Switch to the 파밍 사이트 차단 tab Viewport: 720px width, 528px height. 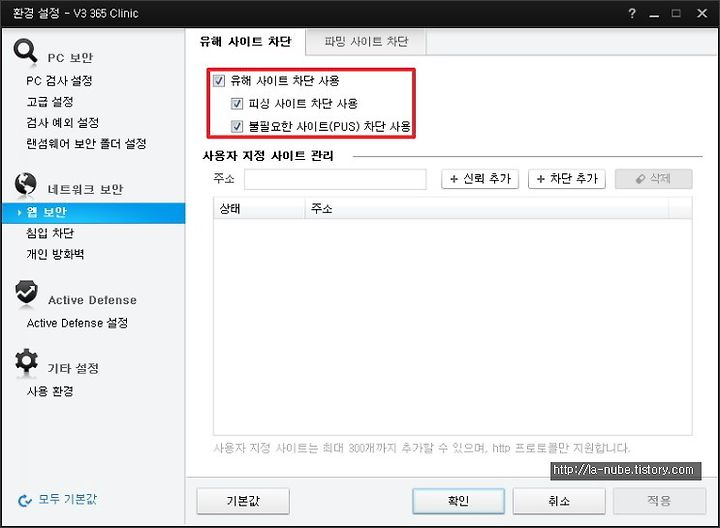tap(366, 42)
